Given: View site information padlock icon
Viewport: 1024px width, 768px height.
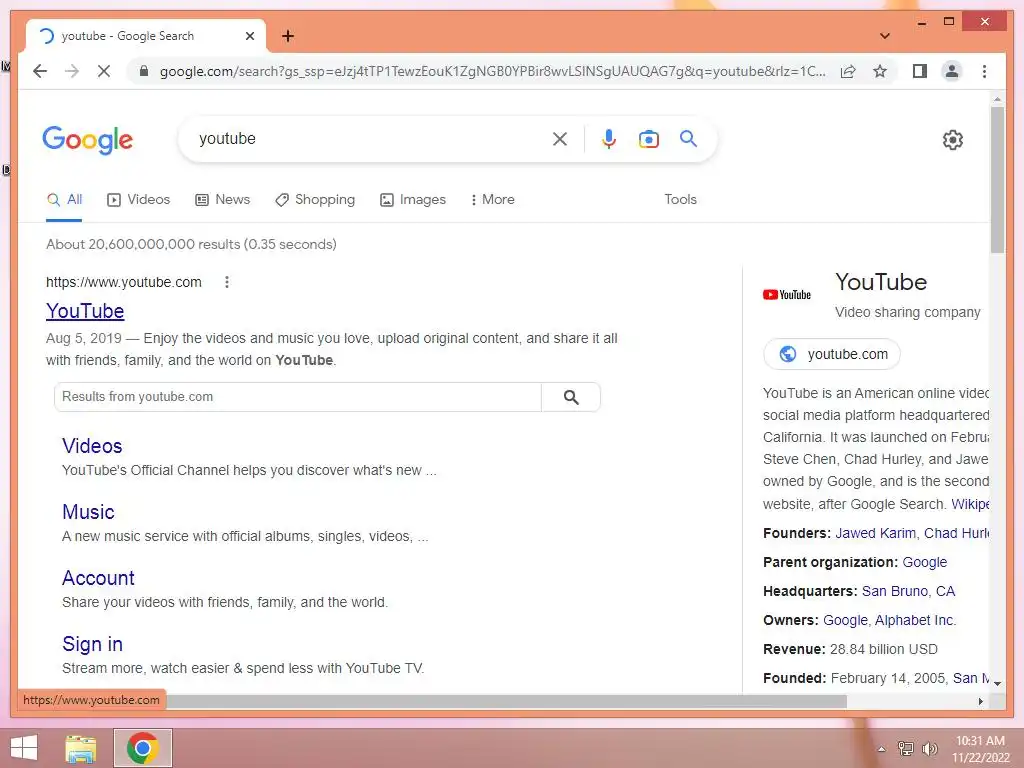Looking at the screenshot, I should point(144,71).
